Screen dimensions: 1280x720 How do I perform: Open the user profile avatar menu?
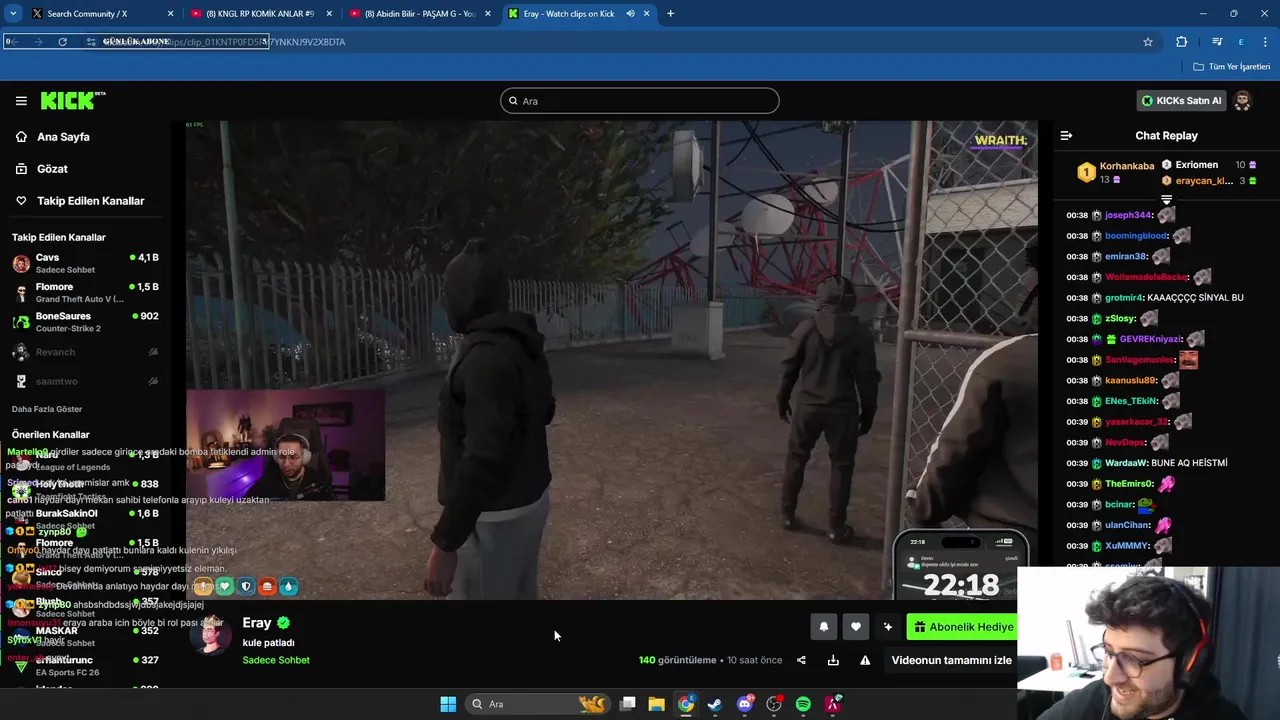pos(1242,101)
